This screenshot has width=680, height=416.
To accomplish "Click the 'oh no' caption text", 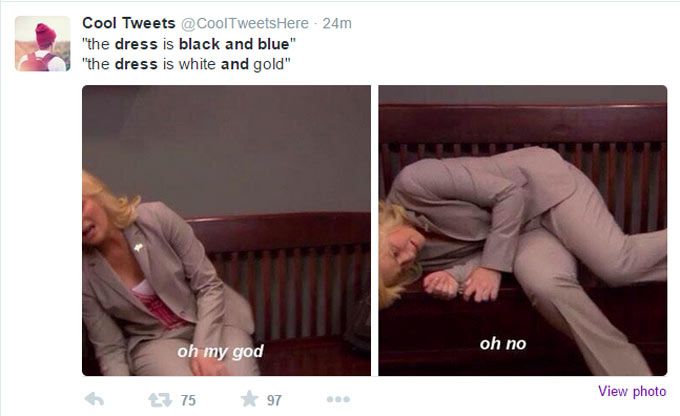I will pos(503,344).
